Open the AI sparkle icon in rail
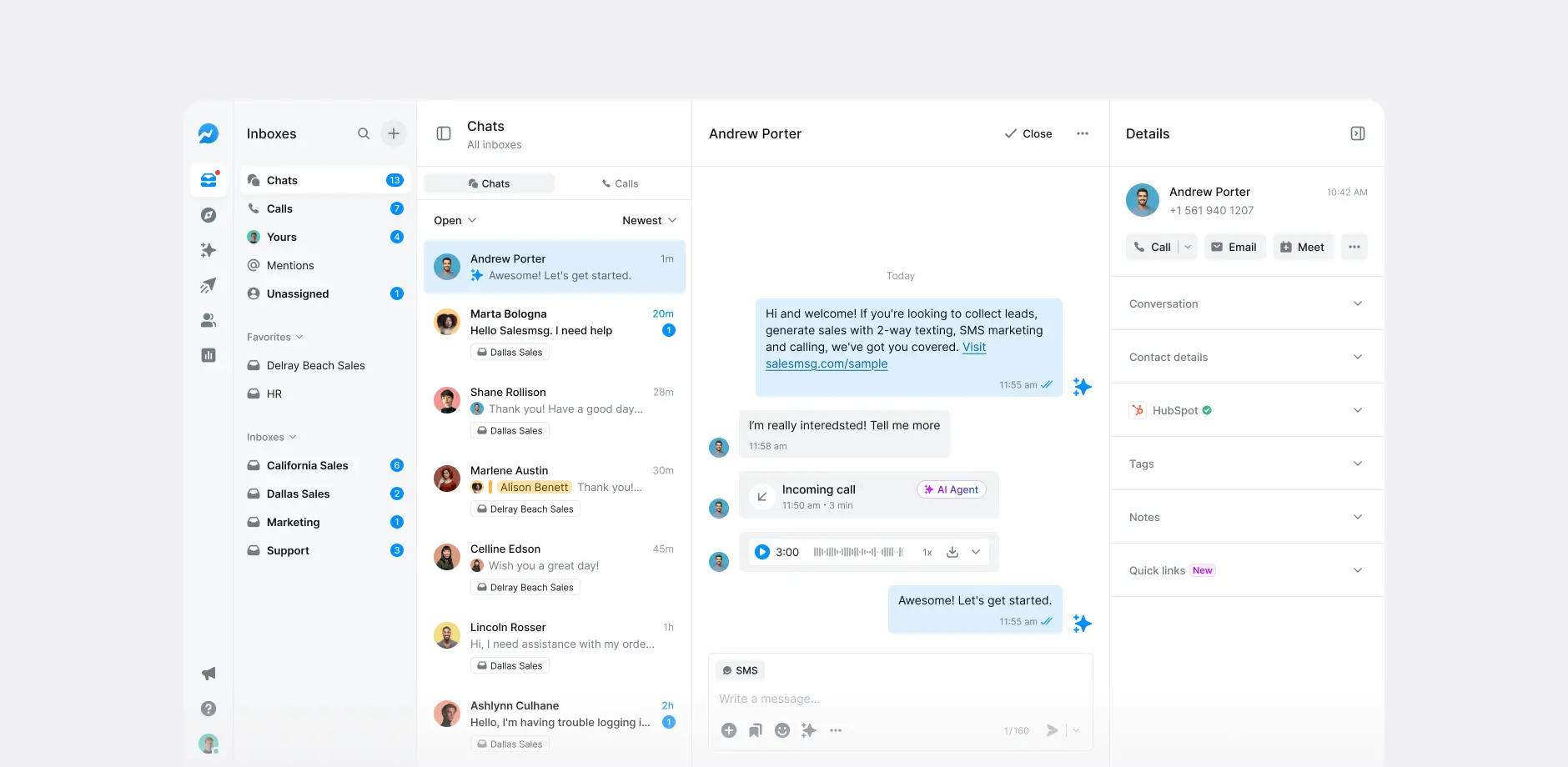The width and height of the screenshot is (1568, 767). (209, 250)
